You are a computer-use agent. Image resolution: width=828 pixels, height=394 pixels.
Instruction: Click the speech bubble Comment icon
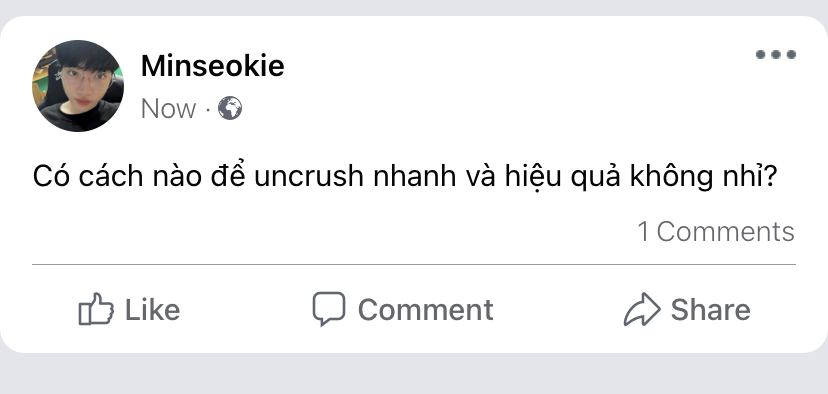click(328, 309)
